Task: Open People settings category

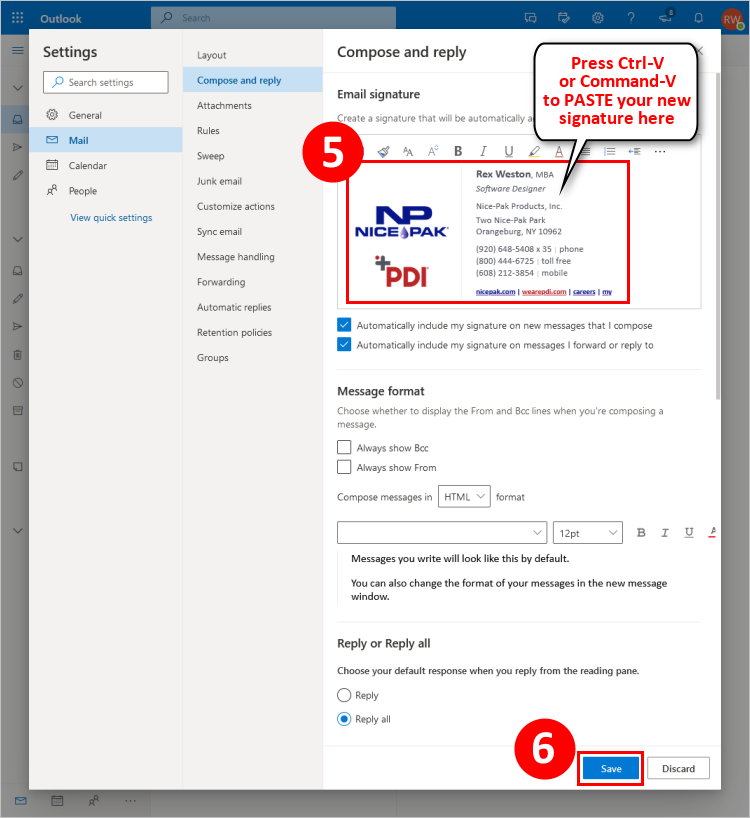Action: 106,191
